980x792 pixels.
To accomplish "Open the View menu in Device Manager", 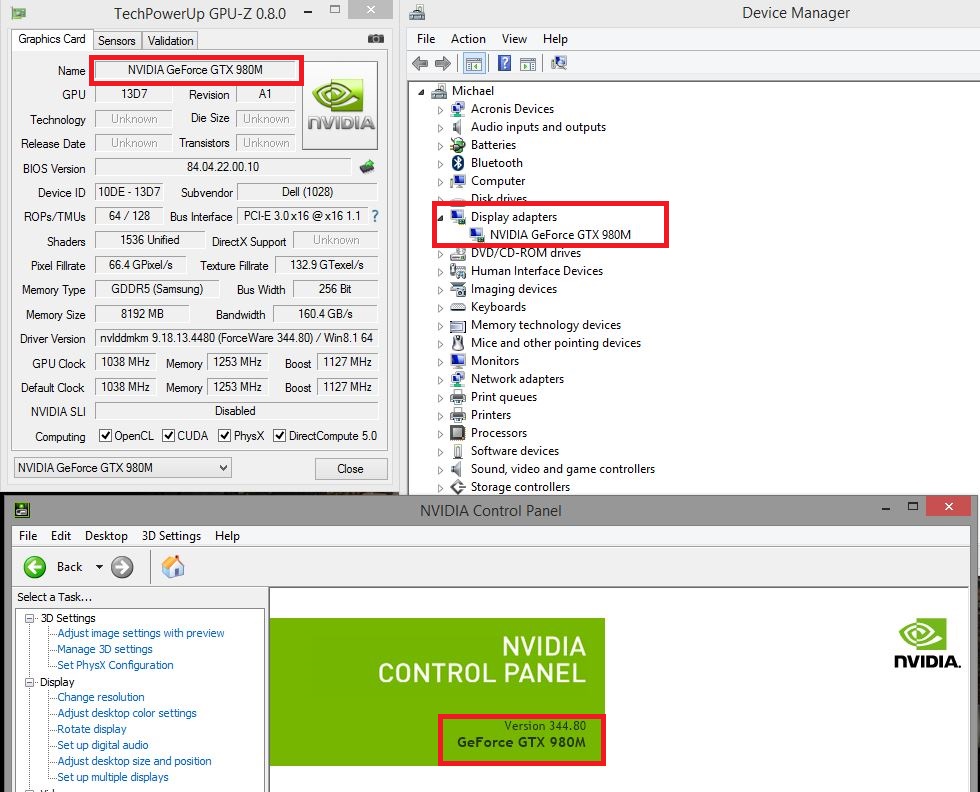I will click(x=514, y=39).
